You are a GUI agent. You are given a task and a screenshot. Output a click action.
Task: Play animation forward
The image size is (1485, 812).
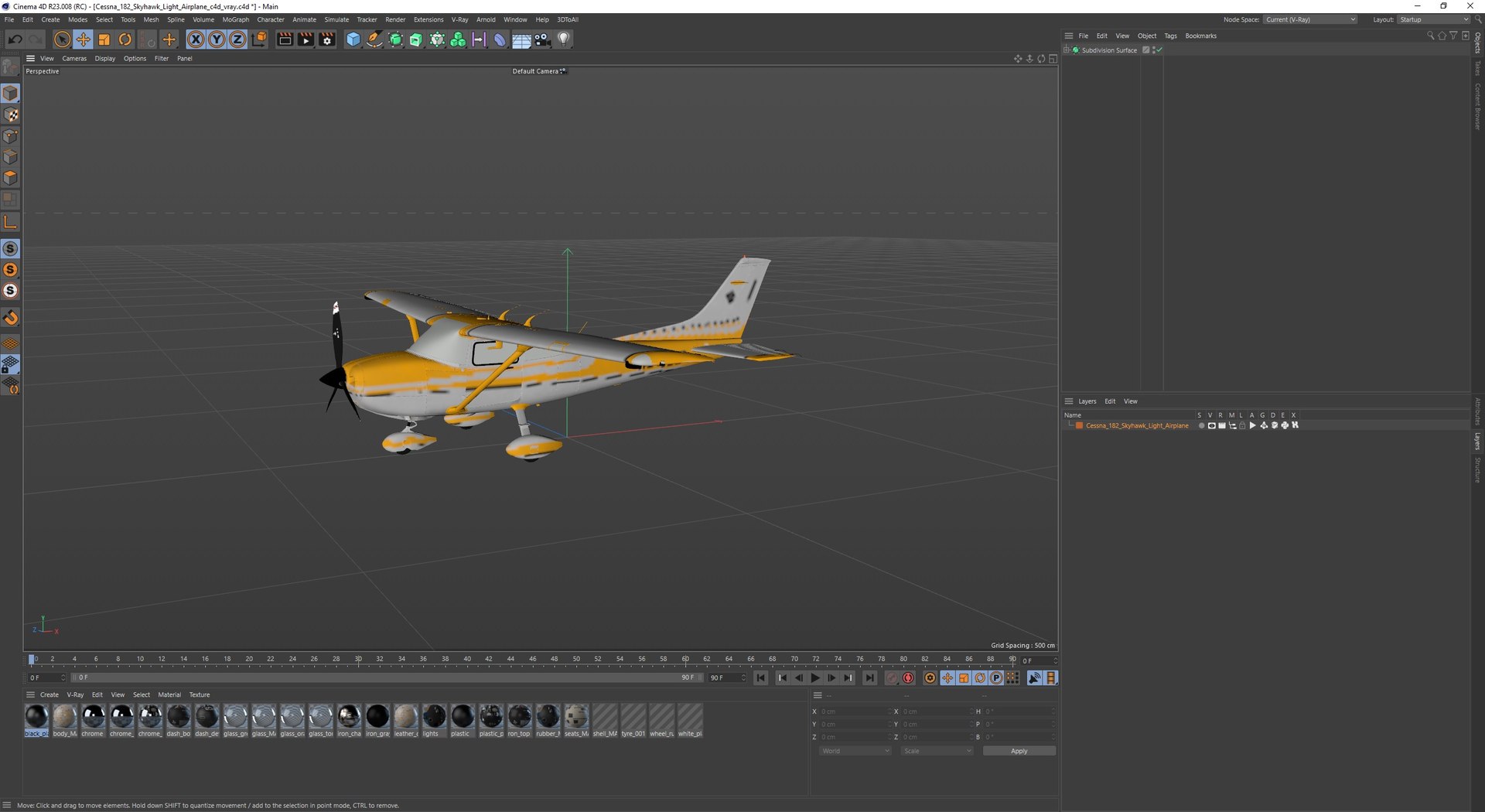[x=815, y=678]
